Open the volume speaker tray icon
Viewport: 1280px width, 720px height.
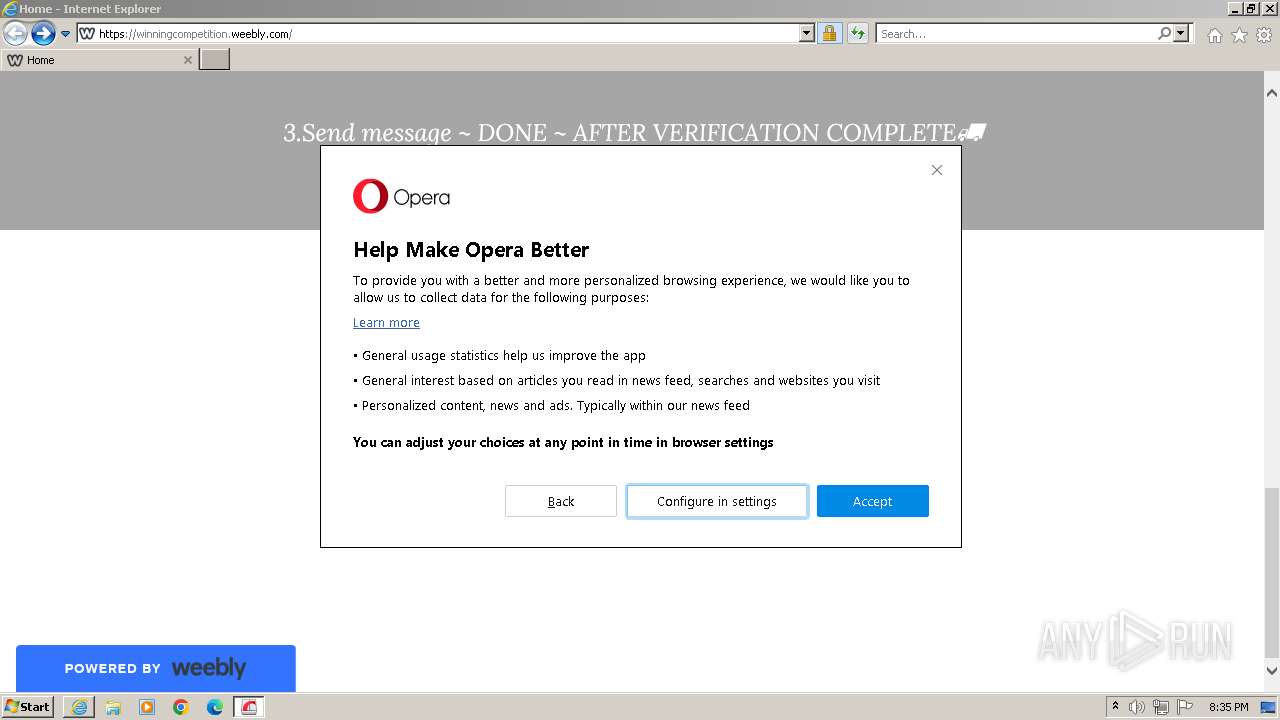1137,707
